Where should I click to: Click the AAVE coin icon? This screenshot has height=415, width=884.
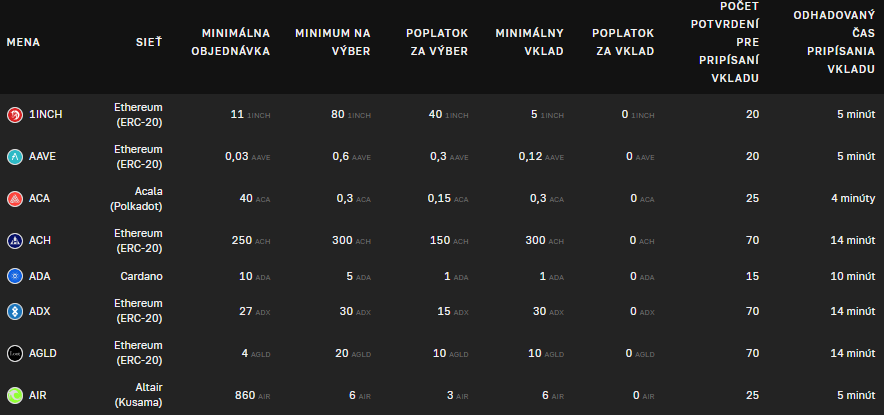[15, 157]
